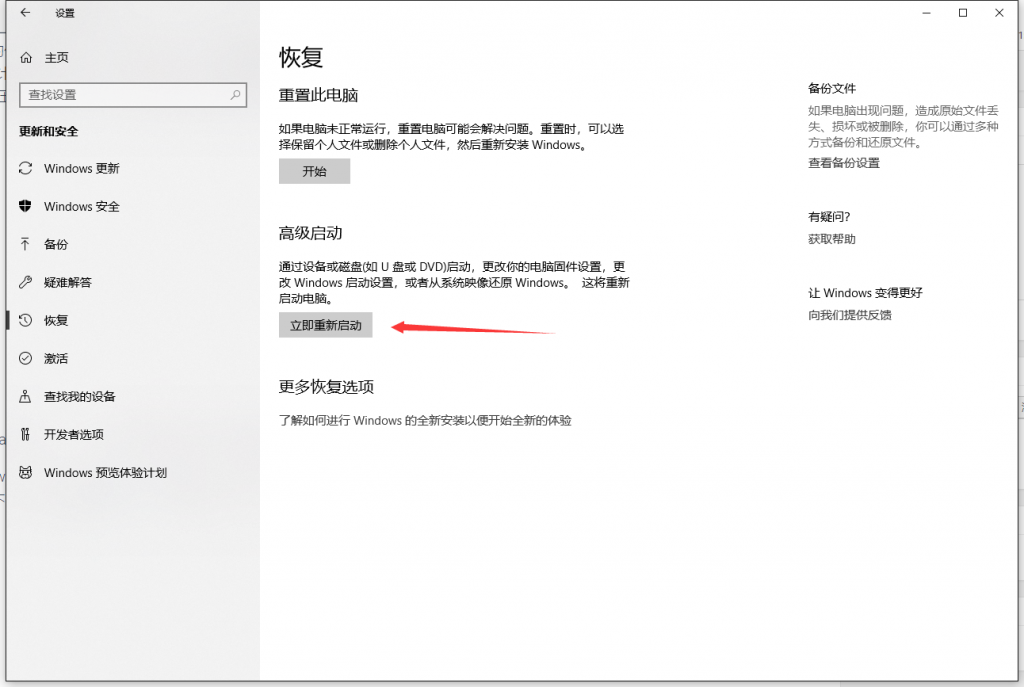Select 恢复 in the sidebar
Viewport: 1024px width, 687px height.
(x=56, y=321)
